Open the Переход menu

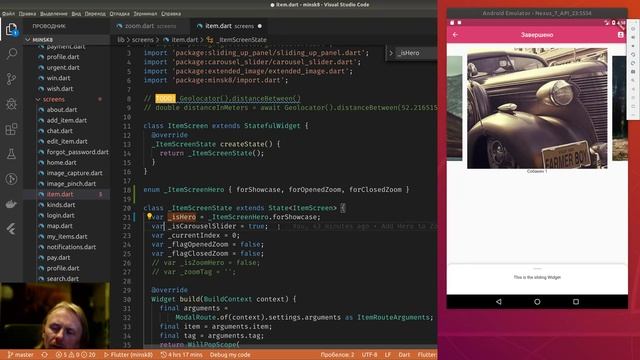click(95, 13)
